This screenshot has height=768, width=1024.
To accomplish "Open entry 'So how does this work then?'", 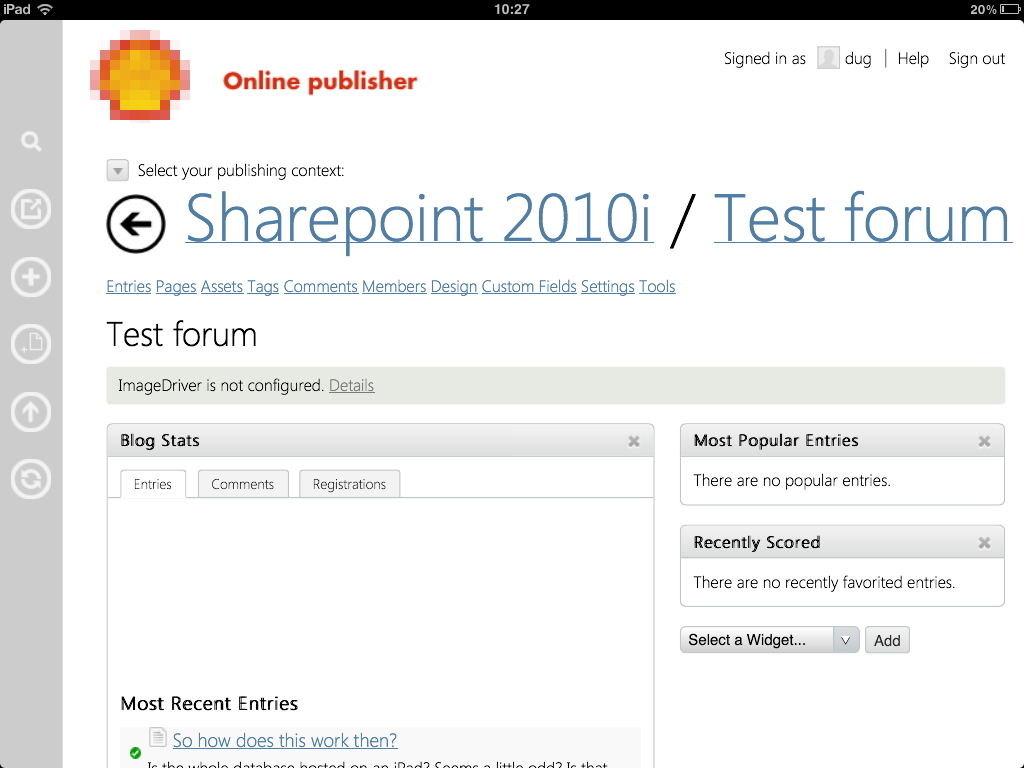I will tap(285, 741).
